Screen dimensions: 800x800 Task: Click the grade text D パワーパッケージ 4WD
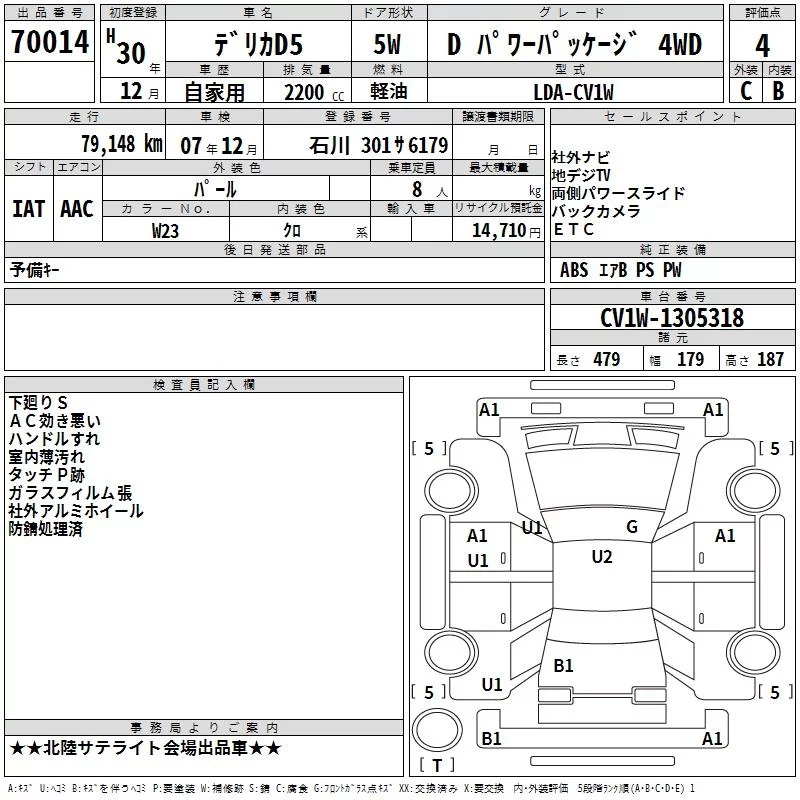(x=574, y=44)
